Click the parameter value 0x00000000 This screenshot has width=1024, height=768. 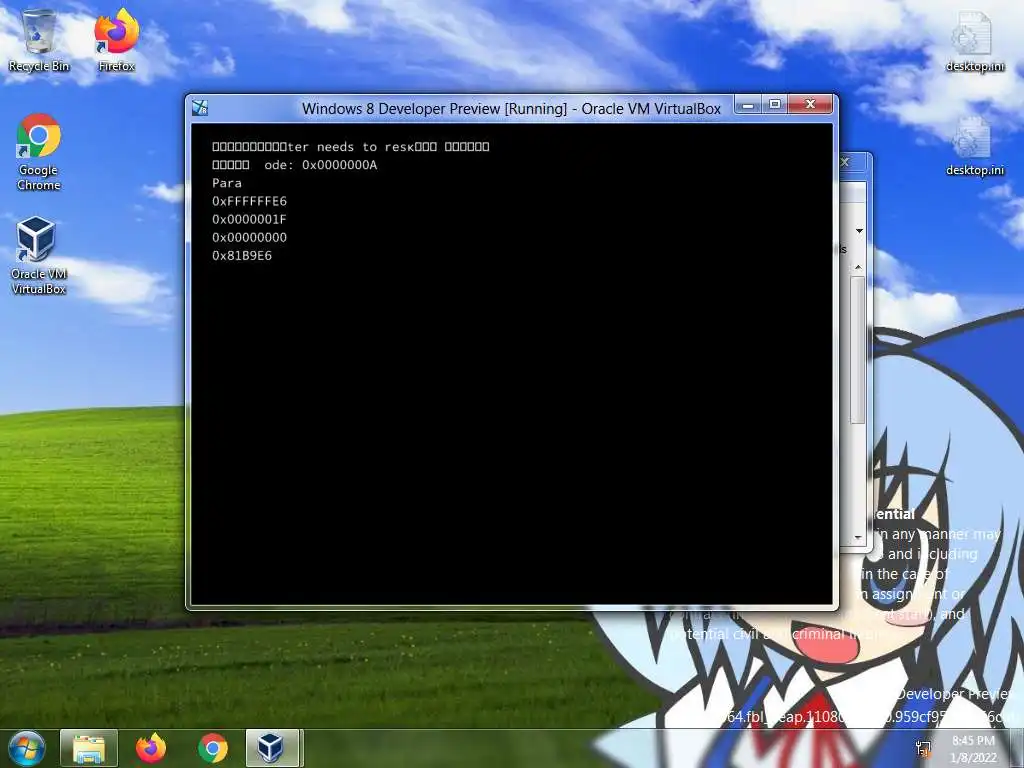[x=249, y=238]
